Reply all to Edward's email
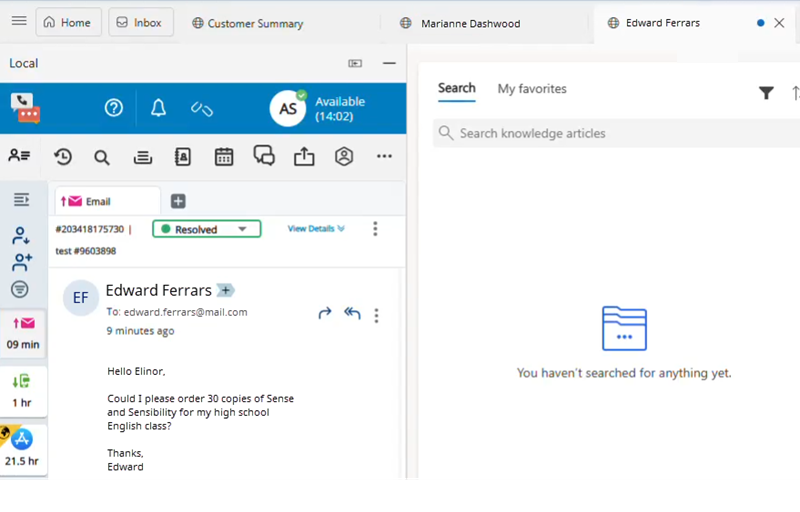The height and width of the screenshot is (512, 800). (x=352, y=313)
